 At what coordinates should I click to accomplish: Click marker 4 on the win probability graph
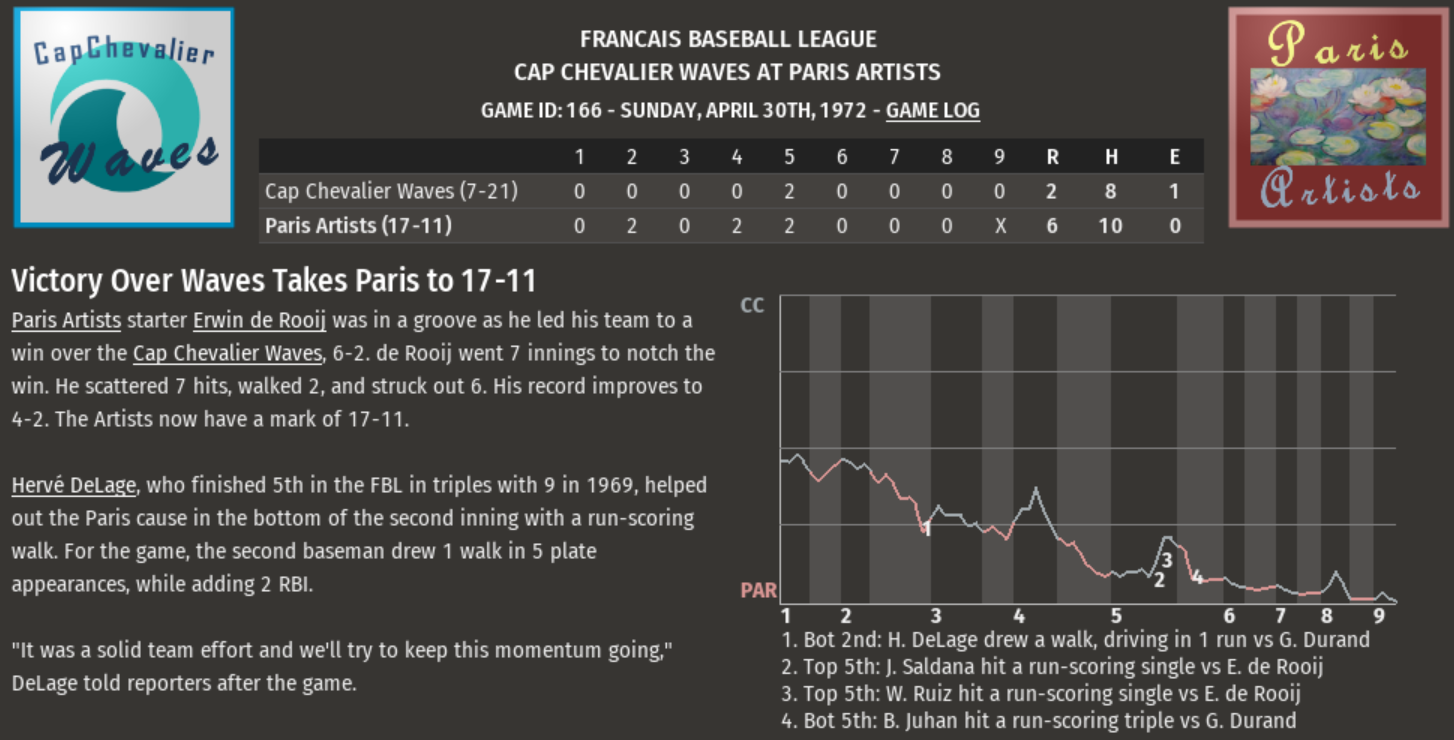click(x=1196, y=577)
